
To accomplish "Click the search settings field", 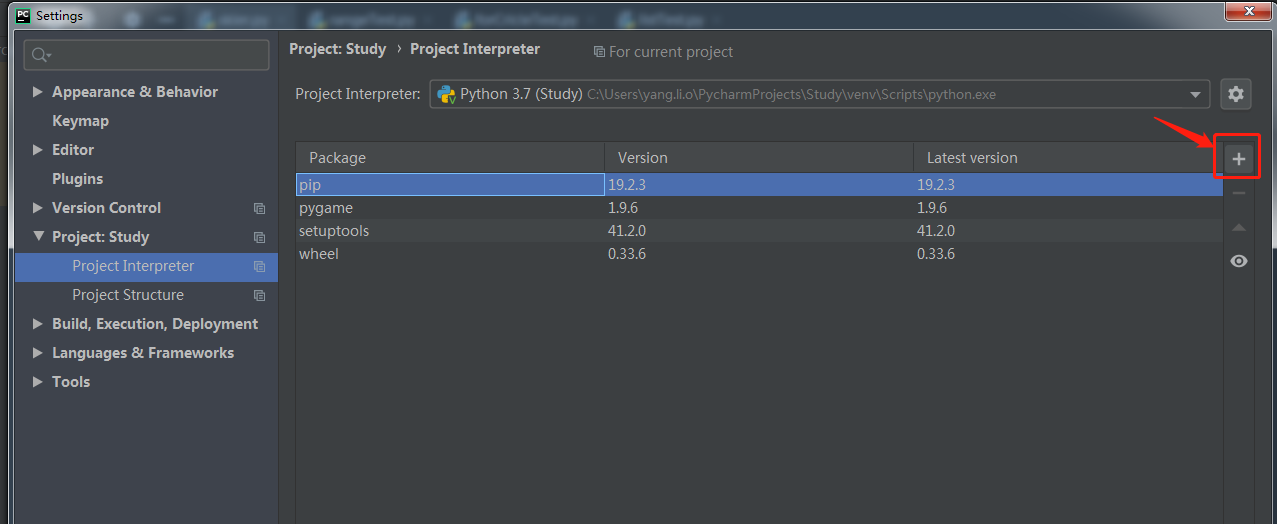I will point(146,55).
